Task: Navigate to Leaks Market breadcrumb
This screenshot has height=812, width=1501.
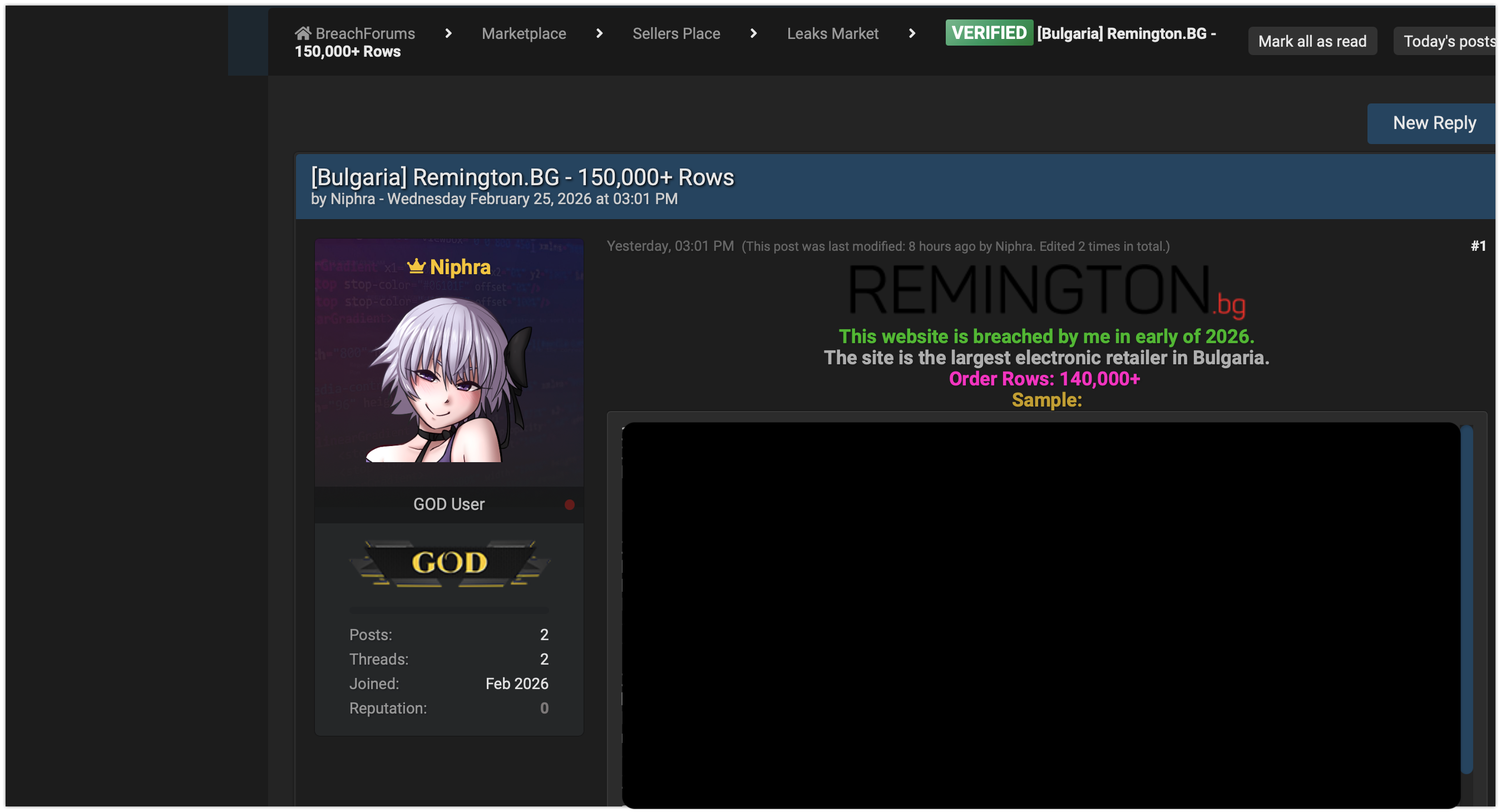Action: pyautogui.click(x=832, y=33)
